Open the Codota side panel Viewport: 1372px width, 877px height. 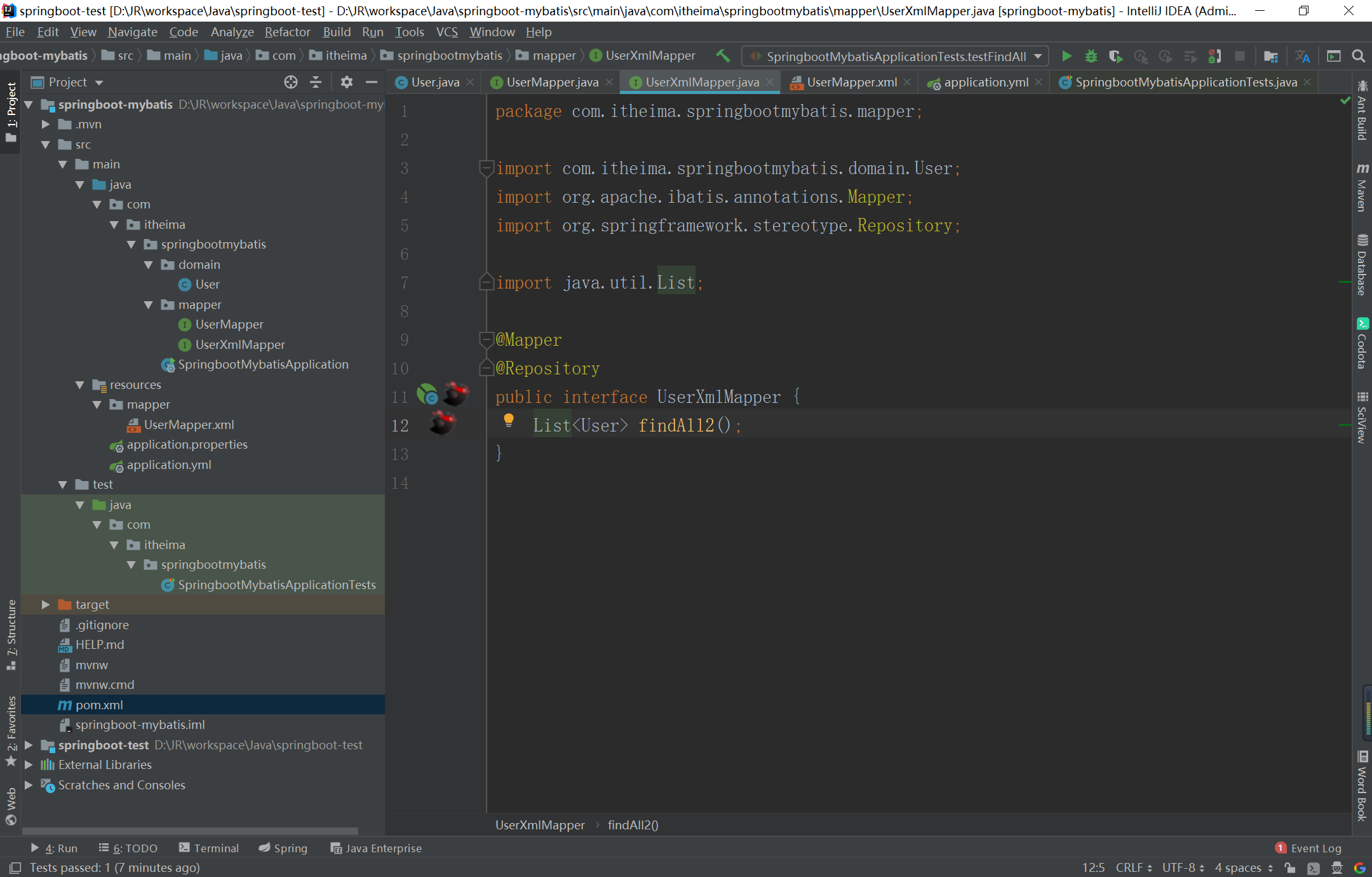click(x=1362, y=343)
